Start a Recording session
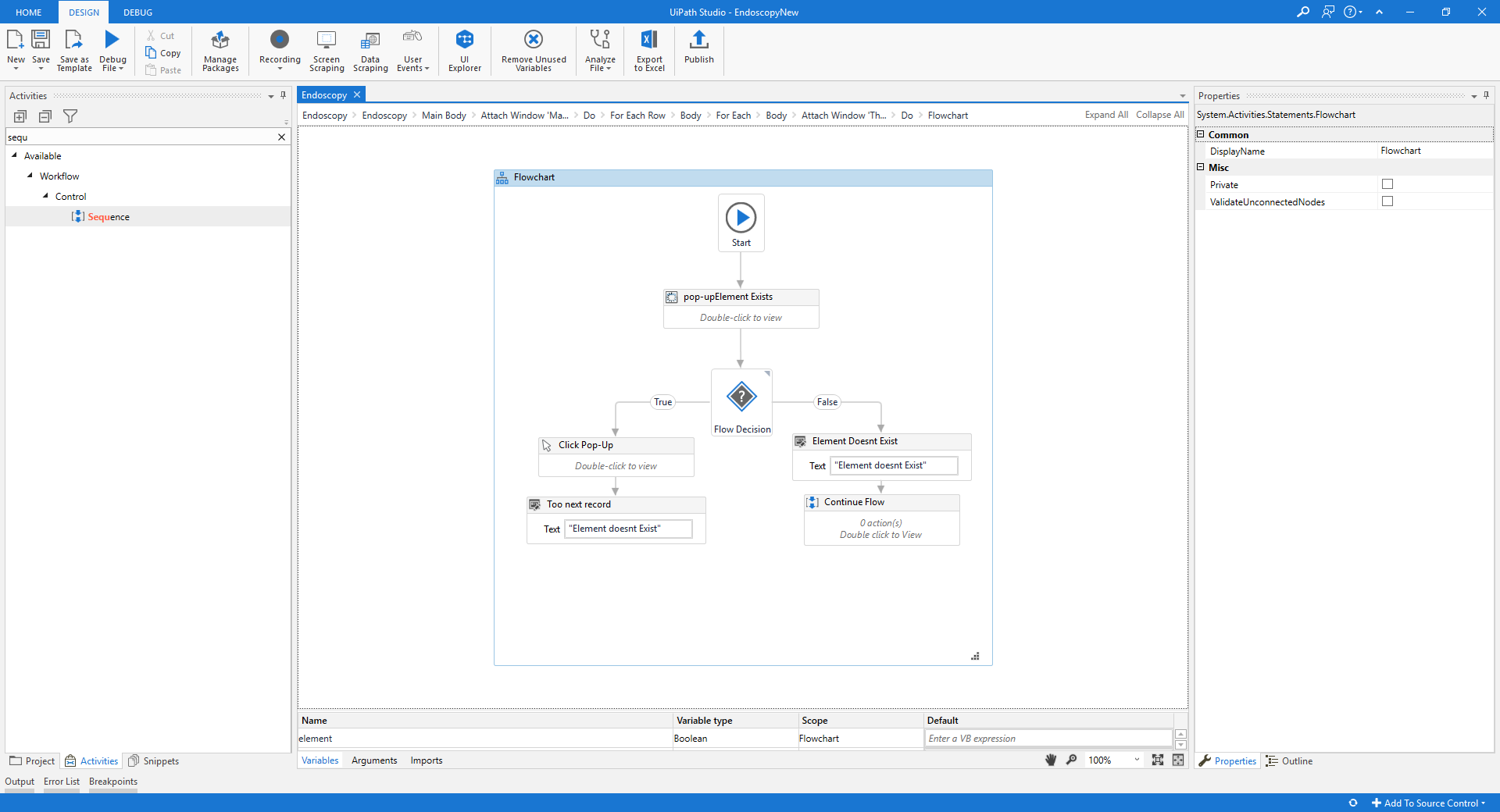Screen dimensions: 1500x812 click(279, 49)
